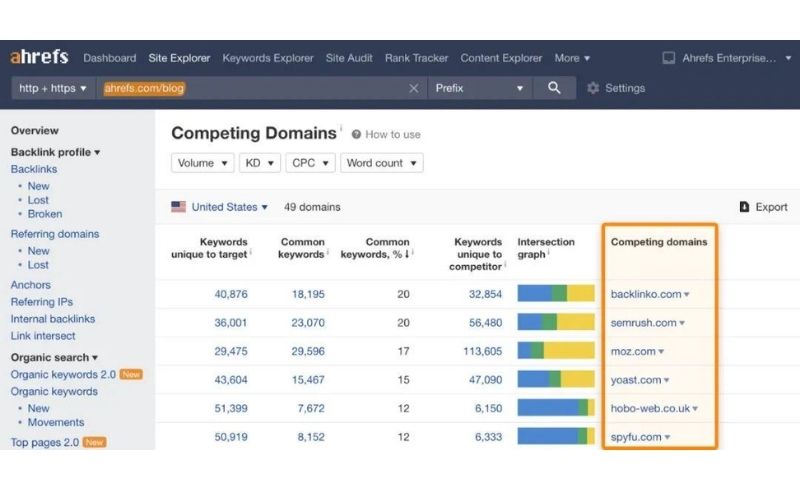
Task: Open the spyfu.com dropdown
Action: [667, 437]
